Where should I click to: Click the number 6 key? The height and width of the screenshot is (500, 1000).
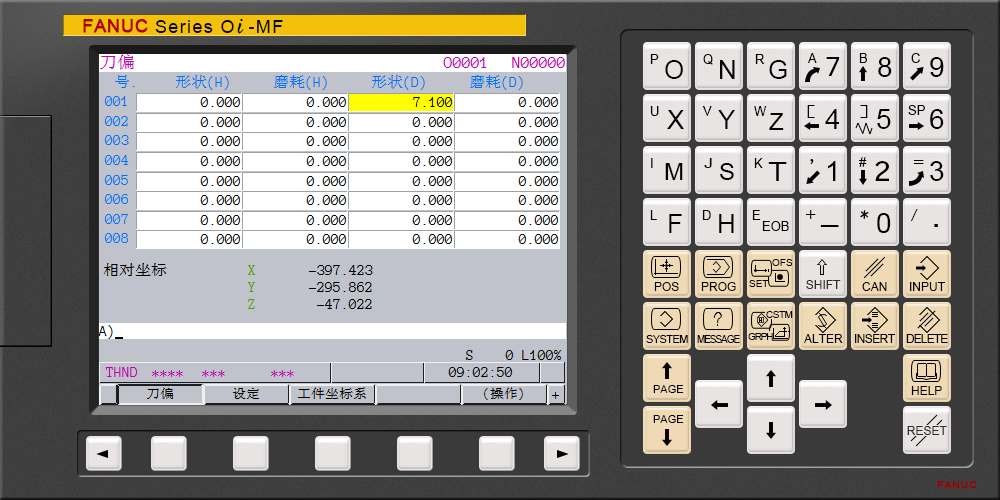[x=927, y=118]
